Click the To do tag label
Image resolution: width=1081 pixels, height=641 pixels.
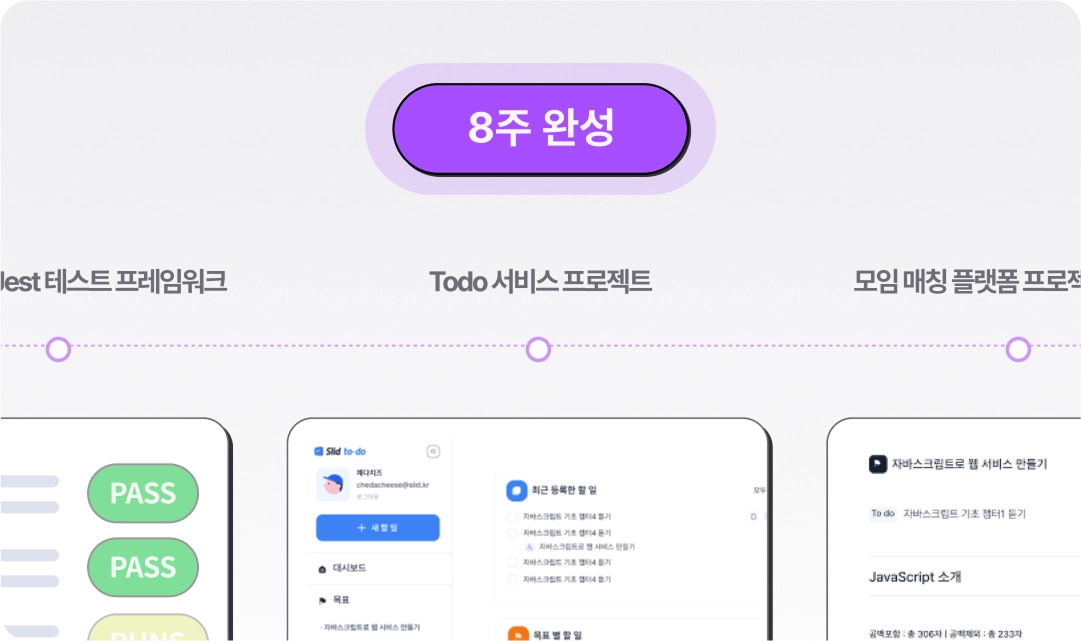882,513
